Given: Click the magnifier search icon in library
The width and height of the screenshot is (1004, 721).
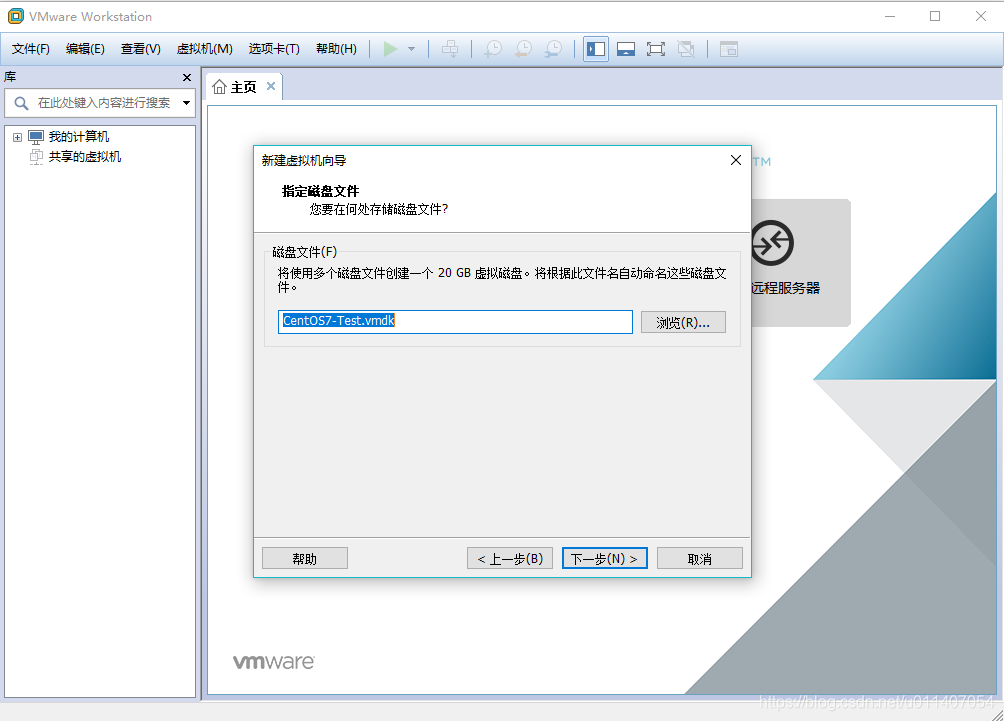Looking at the screenshot, I should coord(21,102).
